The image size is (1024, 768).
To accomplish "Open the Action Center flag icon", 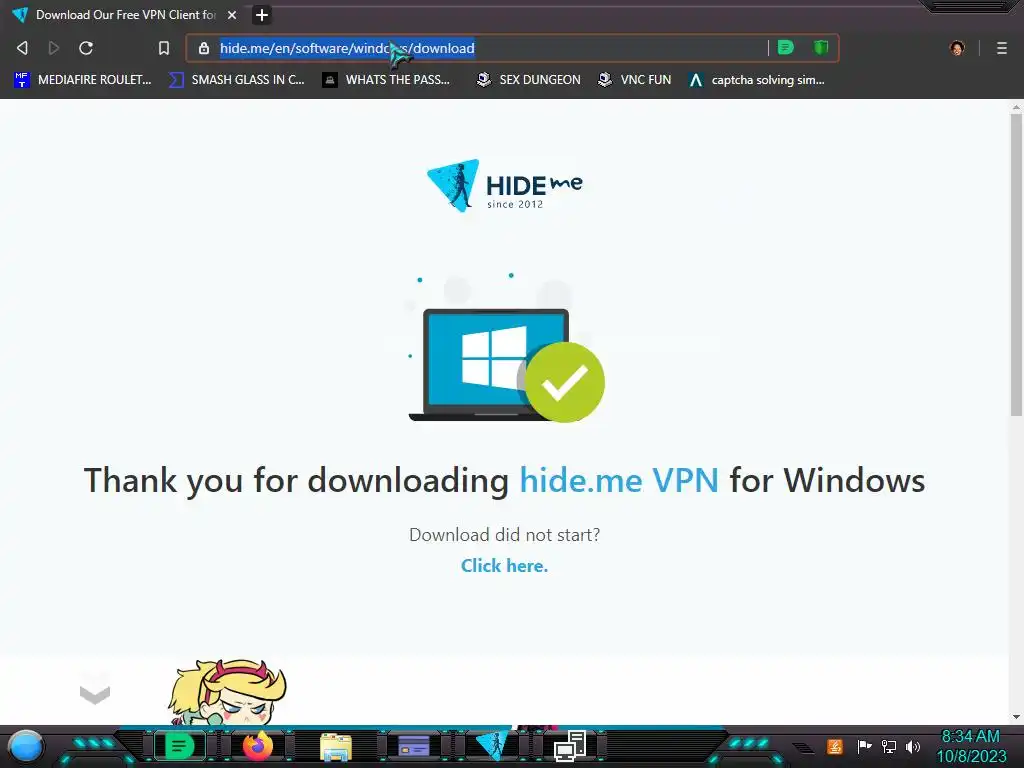I will (864, 746).
